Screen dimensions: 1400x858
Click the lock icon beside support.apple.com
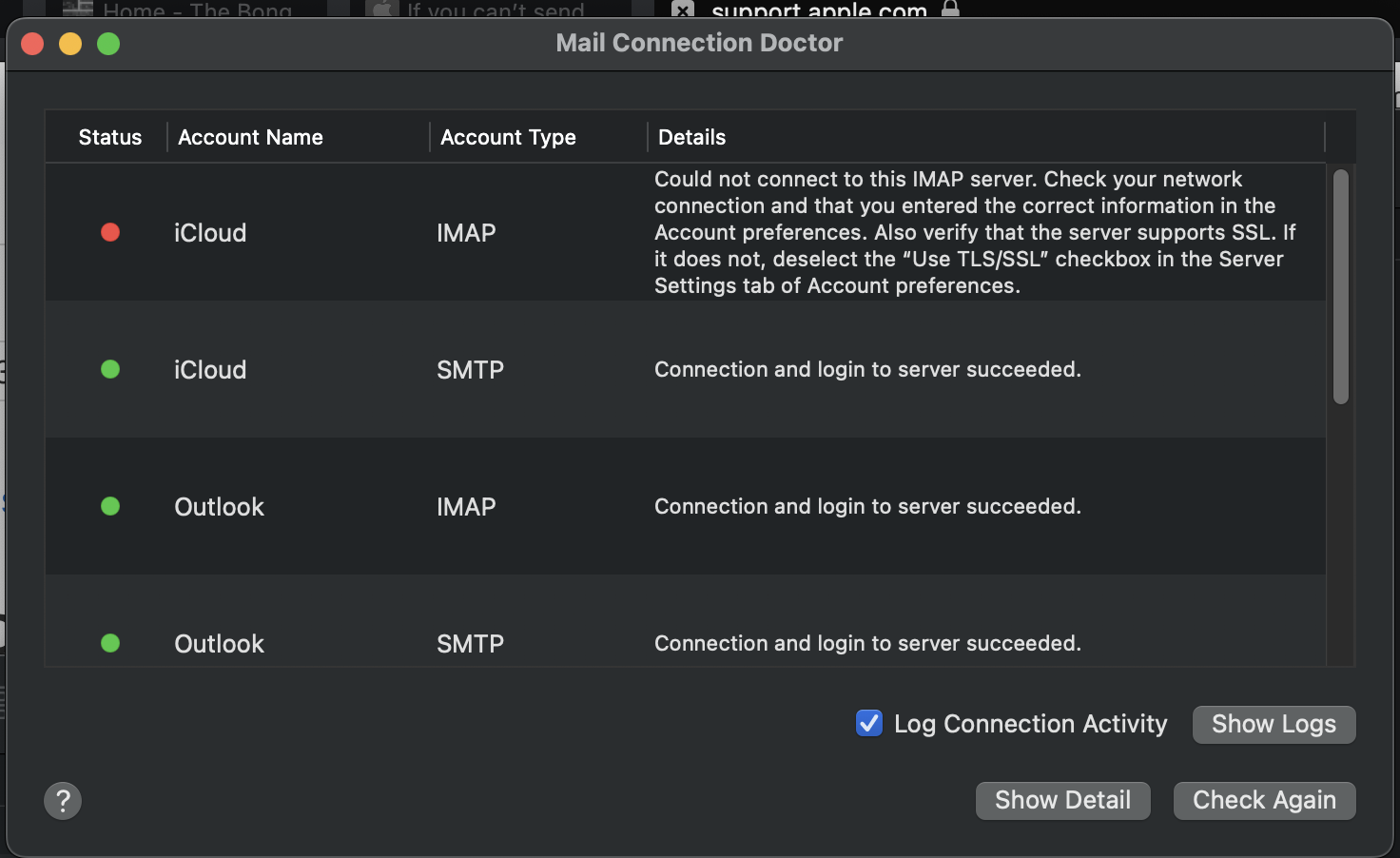coord(950,10)
